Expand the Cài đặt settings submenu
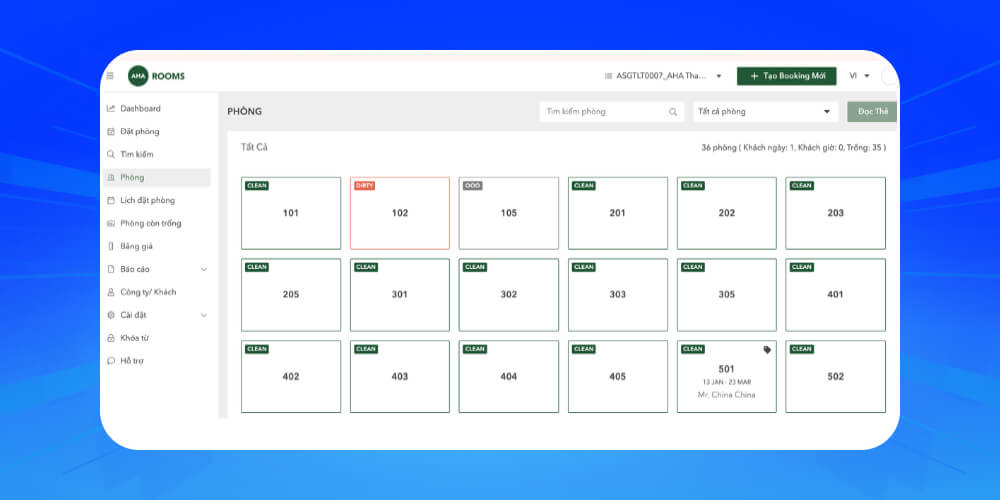 pyautogui.click(x=204, y=315)
